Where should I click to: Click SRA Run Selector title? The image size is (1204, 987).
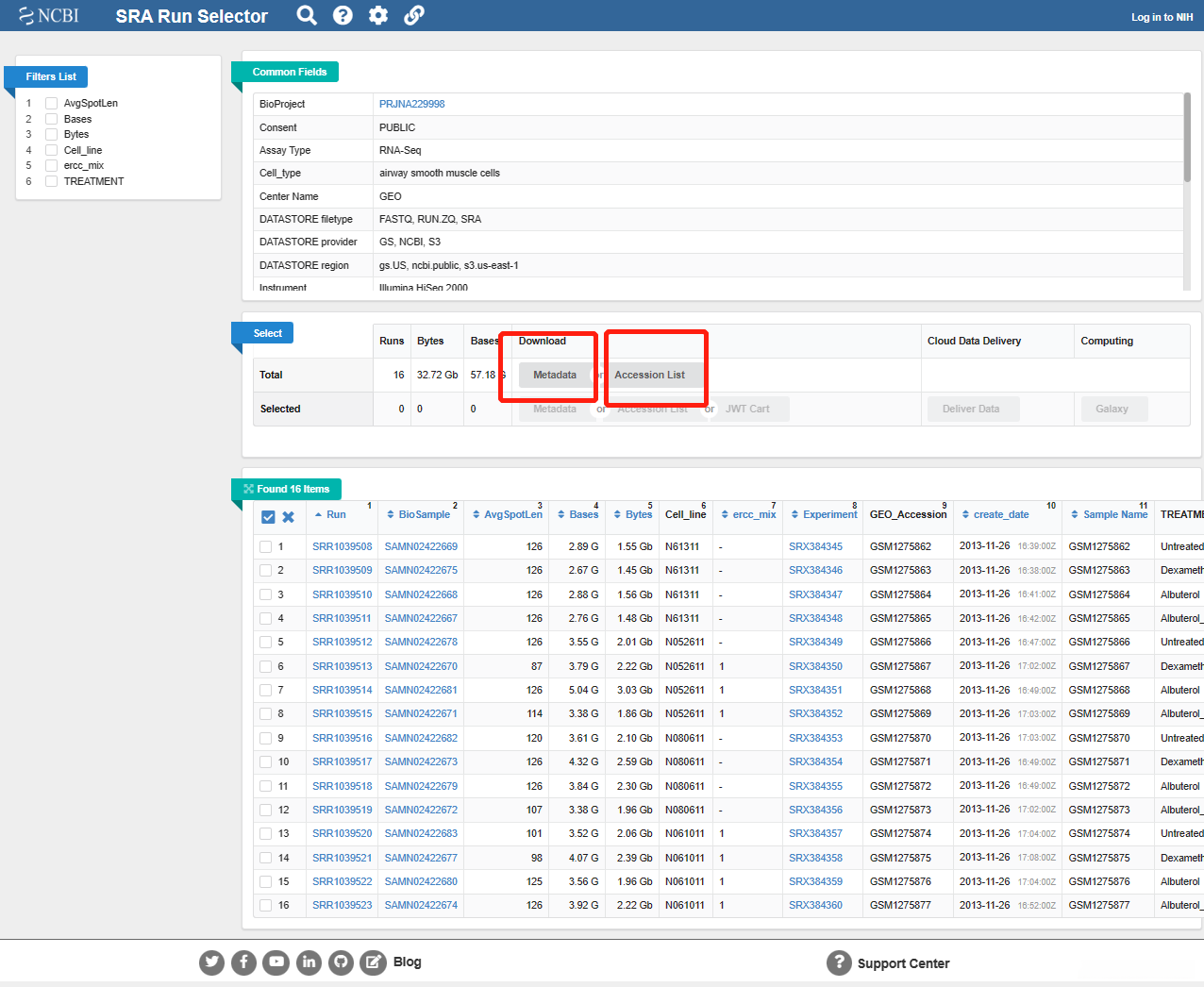[x=192, y=16]
